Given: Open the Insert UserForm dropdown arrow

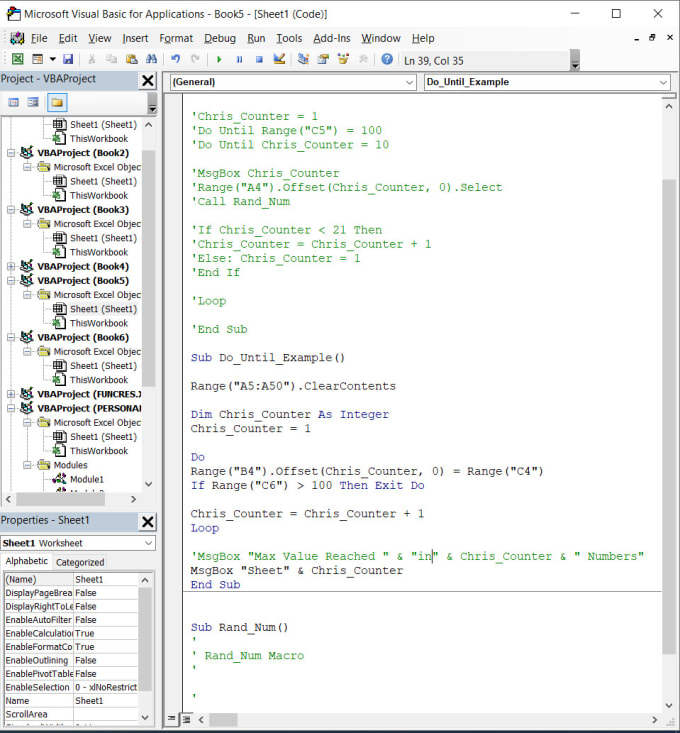Looking at the screenshot, I should [52, 59].
